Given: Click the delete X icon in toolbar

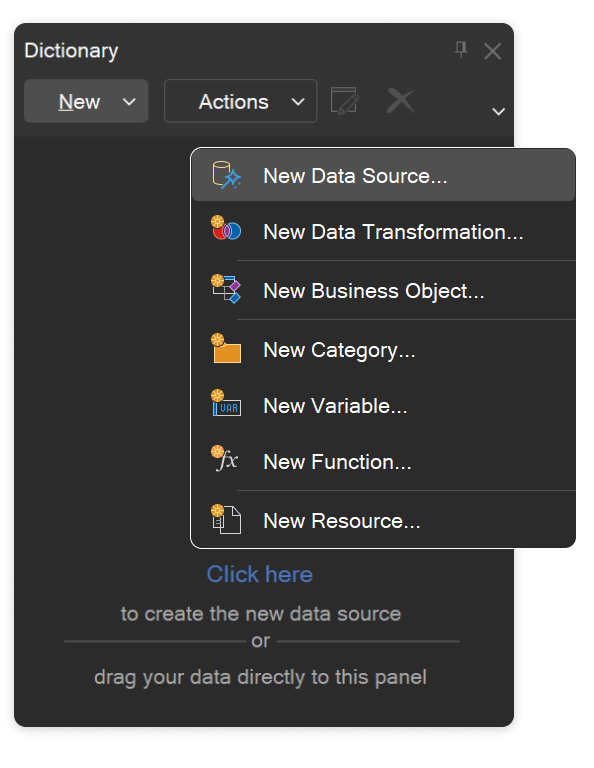Looking at the screenshot, I should tap(401, 101).
